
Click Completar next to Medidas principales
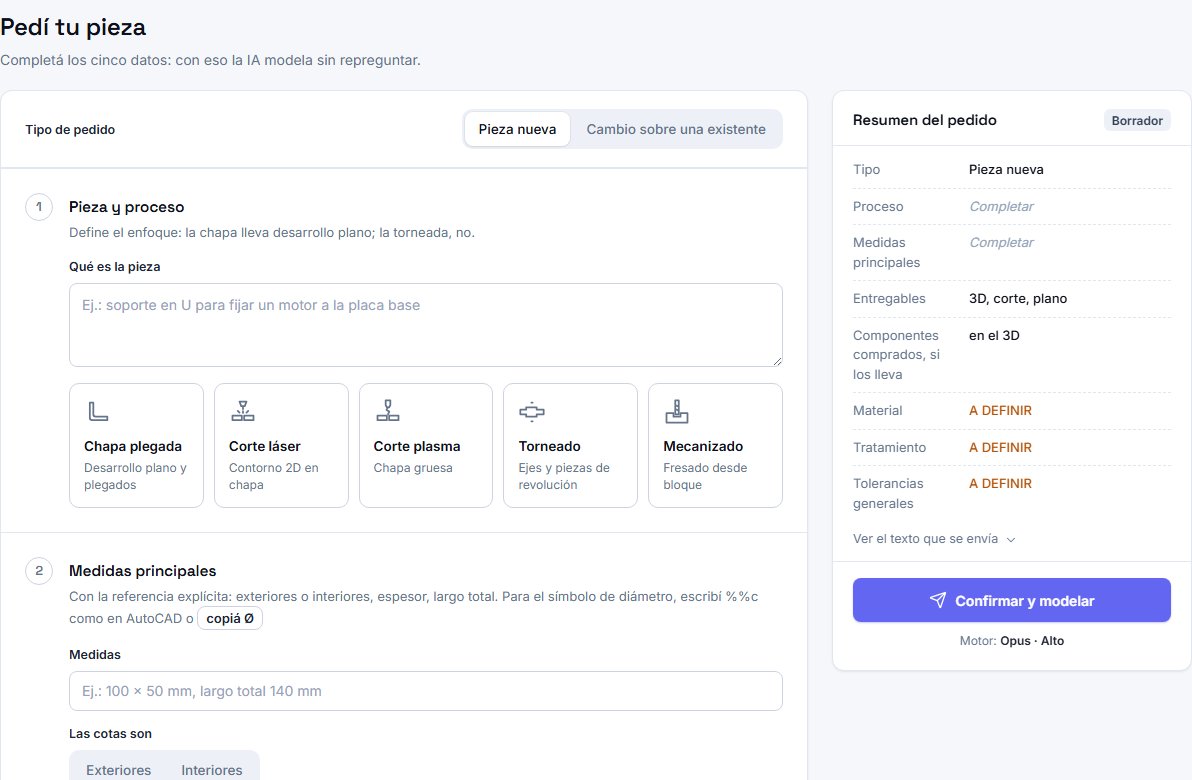(1001, 243)
